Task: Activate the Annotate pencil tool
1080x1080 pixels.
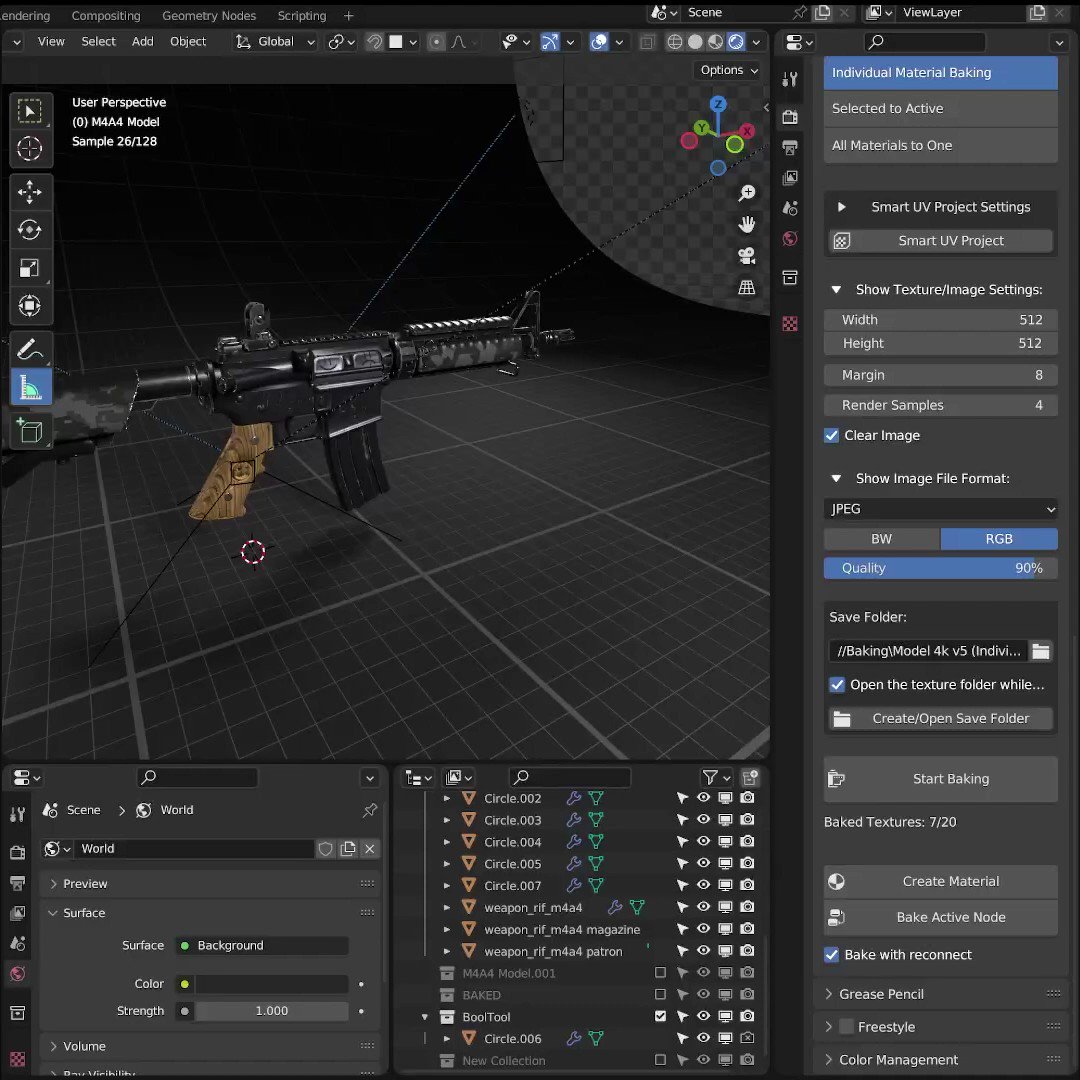Action: point(30,350)
